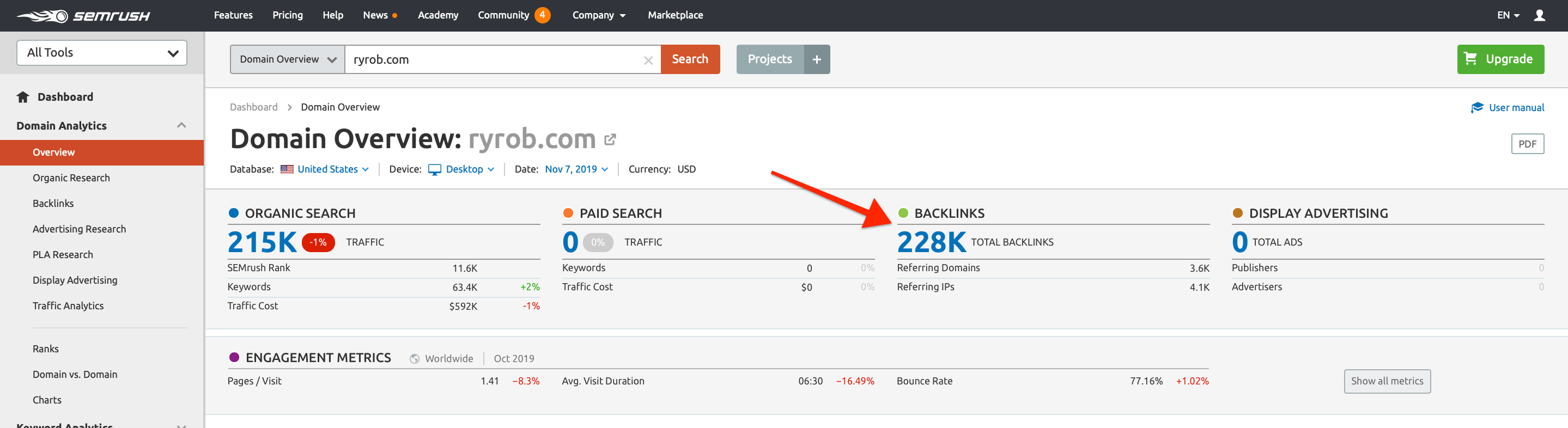This screenshot has height=428, width=1568.
Task: Click Show all metrics button
Action: [1387, 381]
